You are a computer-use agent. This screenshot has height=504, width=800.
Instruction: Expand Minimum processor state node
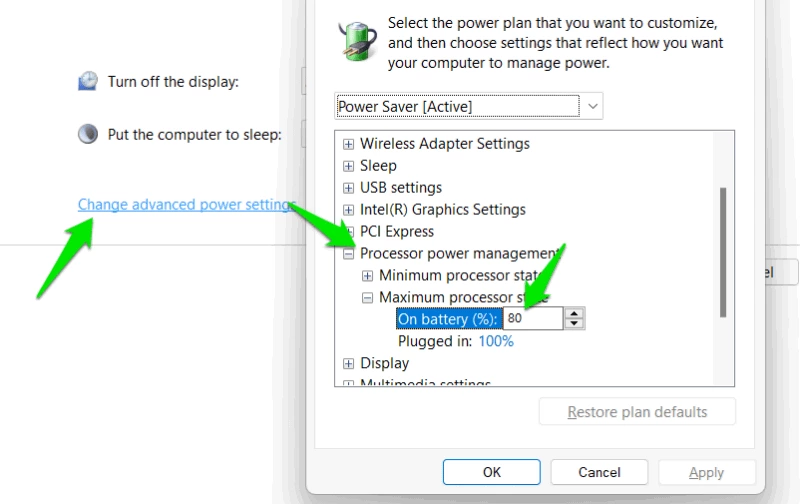(367, 276)
